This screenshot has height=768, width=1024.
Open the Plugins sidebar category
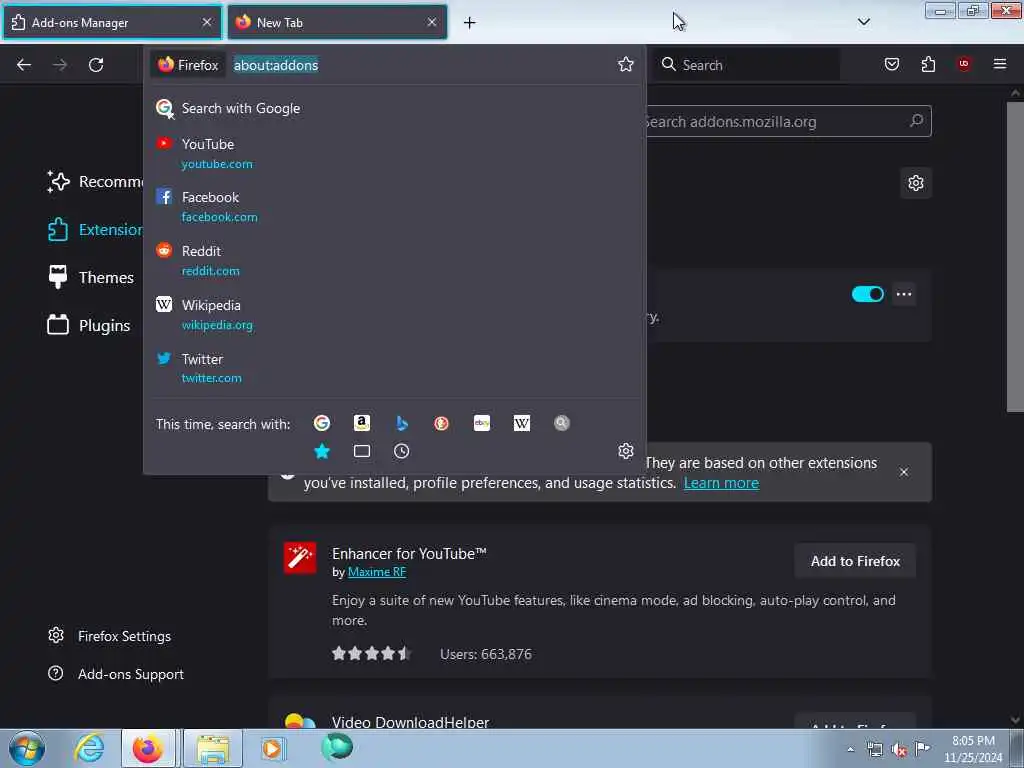pyautogui.click(x=89, y=325)
